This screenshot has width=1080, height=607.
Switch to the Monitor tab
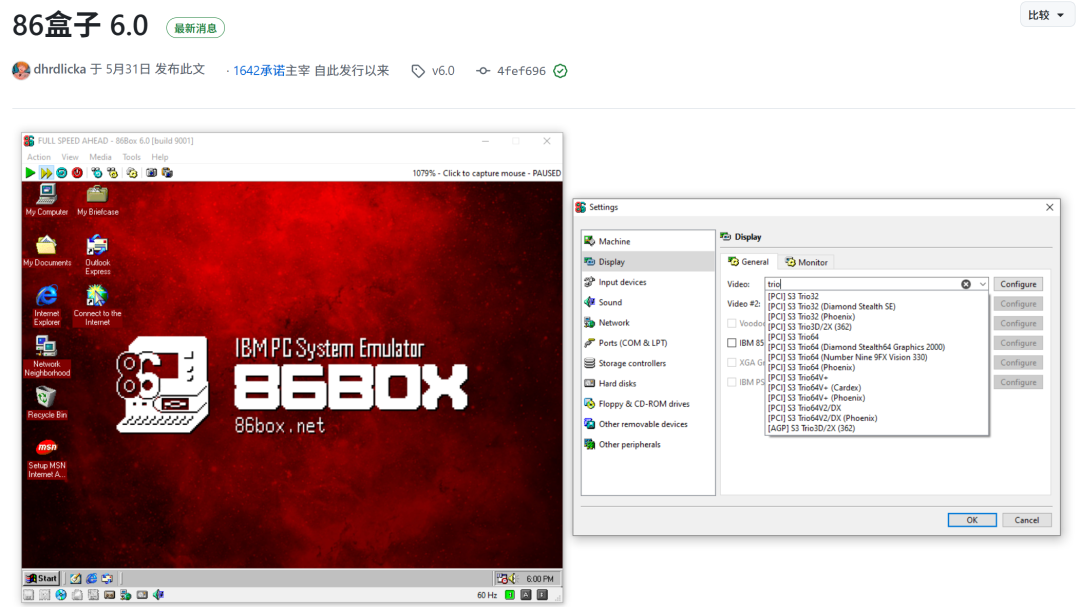(x=806, y=263)
